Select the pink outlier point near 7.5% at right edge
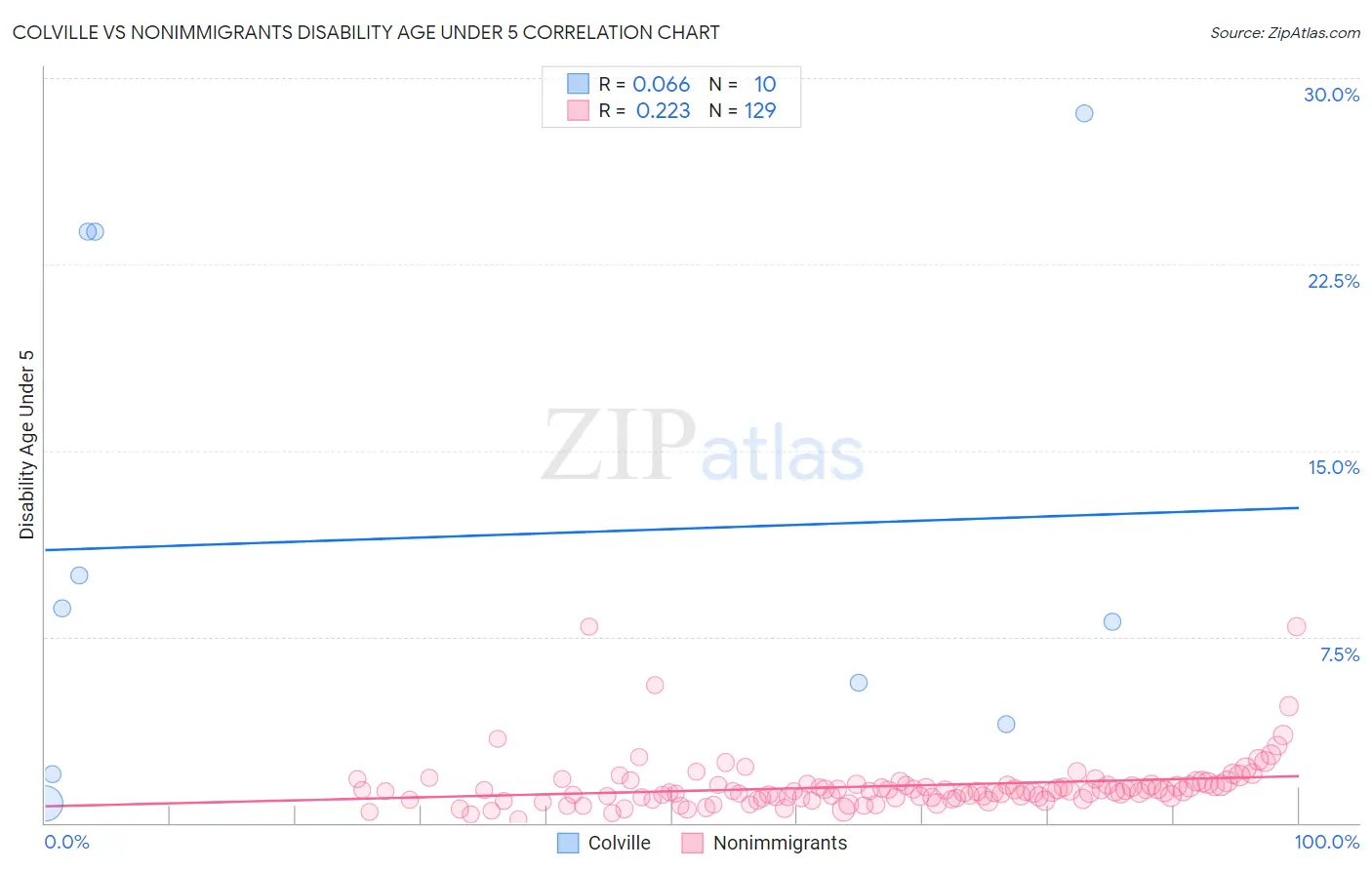1372x870 pixels. (x=1296, y=626)
